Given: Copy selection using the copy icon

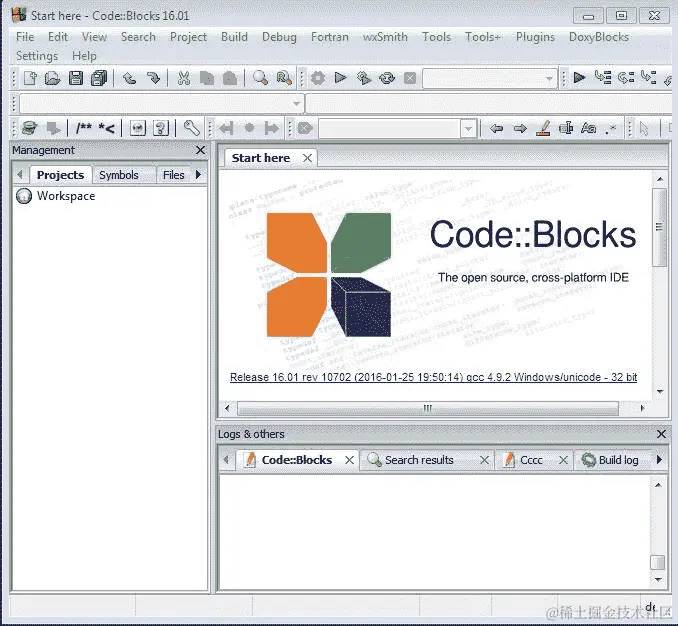Looking at the screenshot, I should click(x=207, y=78).
